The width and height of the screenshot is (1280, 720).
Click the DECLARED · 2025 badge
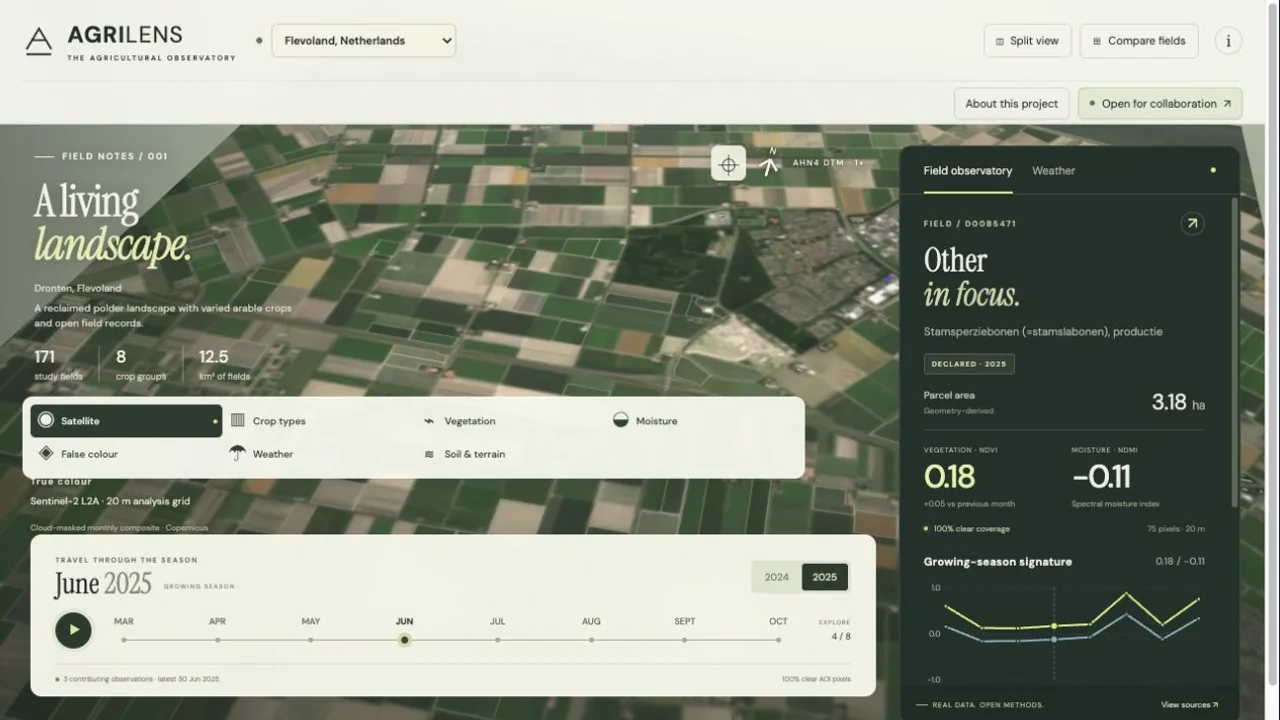pos(968,364)
